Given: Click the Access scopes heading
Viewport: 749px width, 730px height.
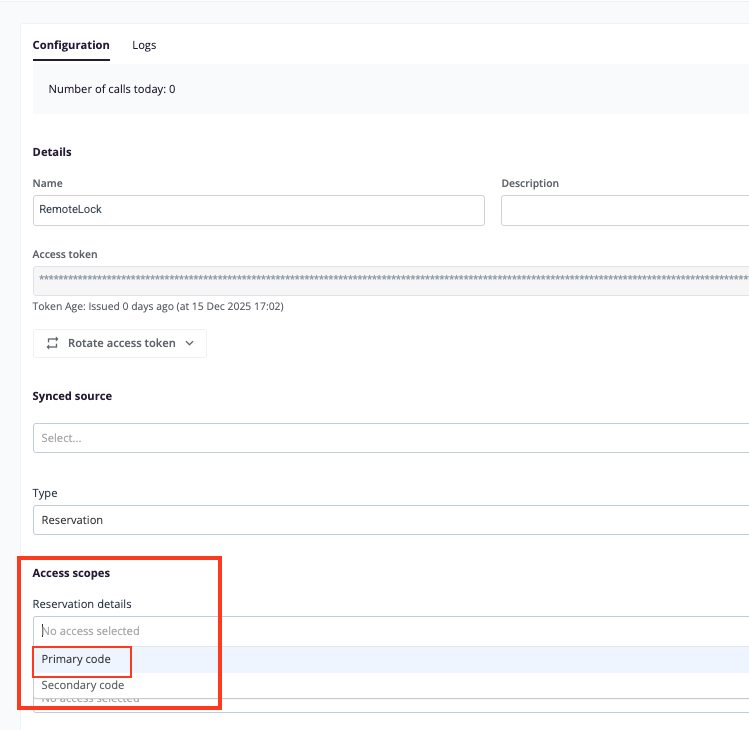Looking at the screenshot, I should click(x=71, y=573).
